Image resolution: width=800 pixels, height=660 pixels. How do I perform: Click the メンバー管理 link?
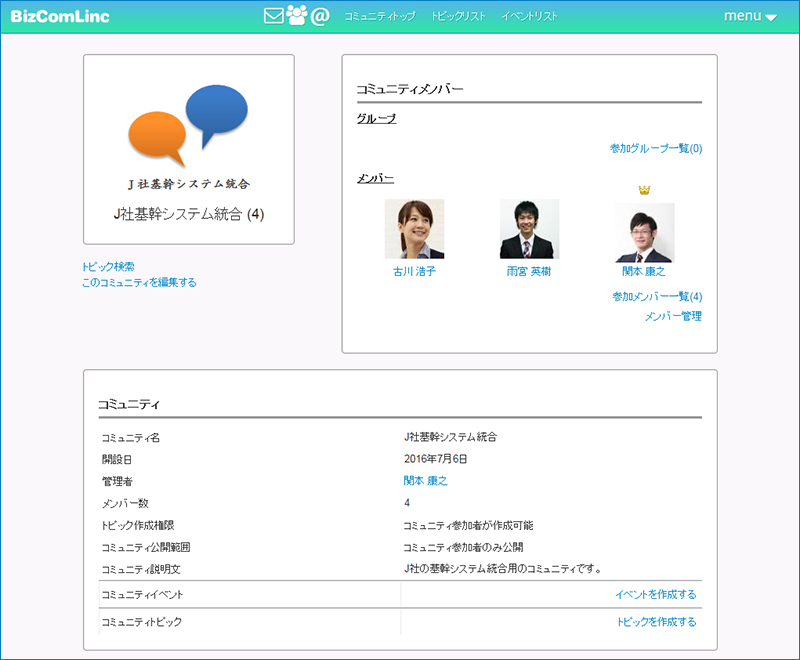[673, 316]
